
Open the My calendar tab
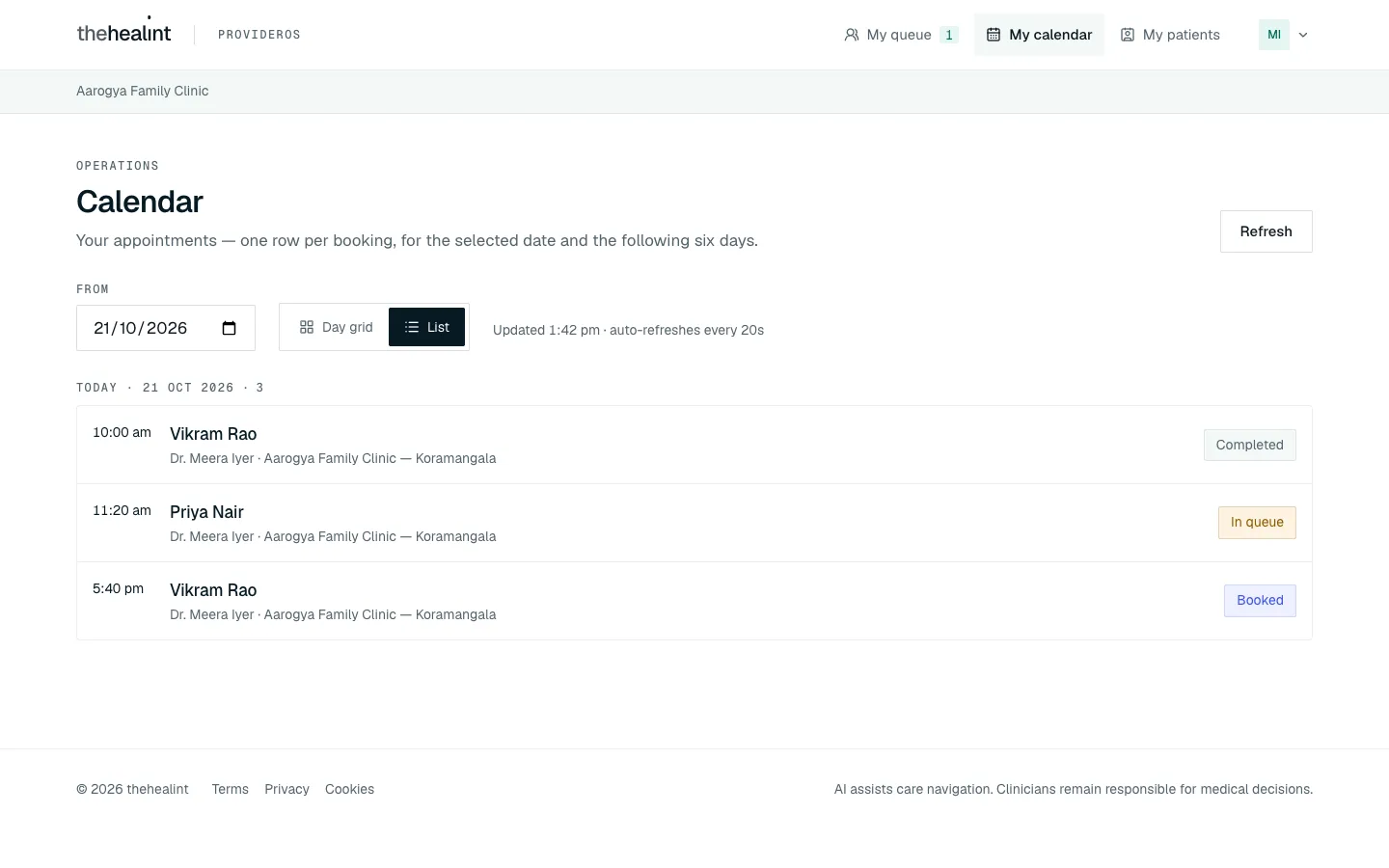click(1039, 35)
